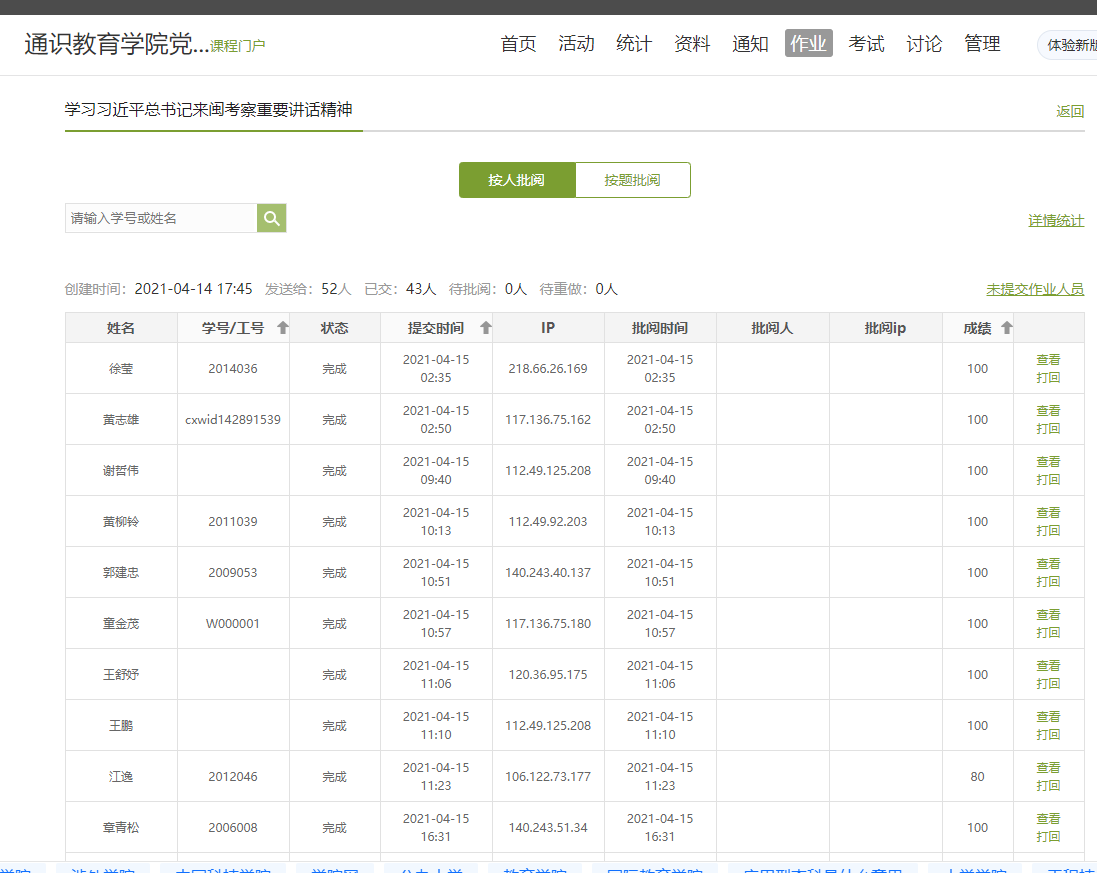Screen dimensions: 1097x873
Task: Sort by 学号/工号 column arrow
Action: (x=283, y=328)
